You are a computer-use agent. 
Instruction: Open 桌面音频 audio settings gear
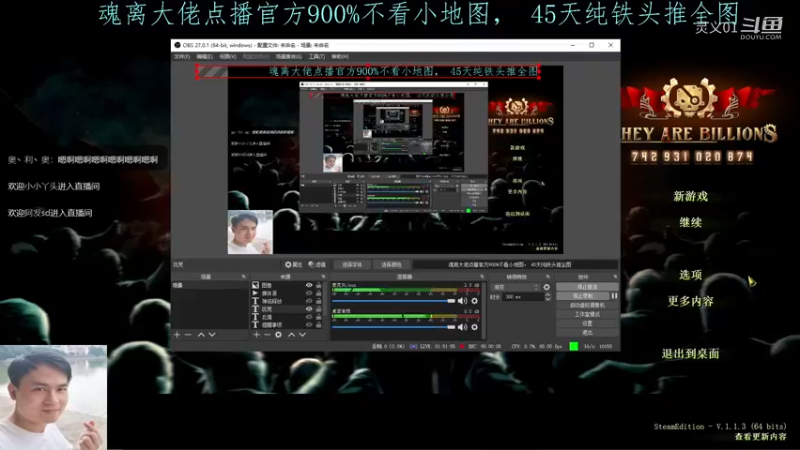[474, 327]
